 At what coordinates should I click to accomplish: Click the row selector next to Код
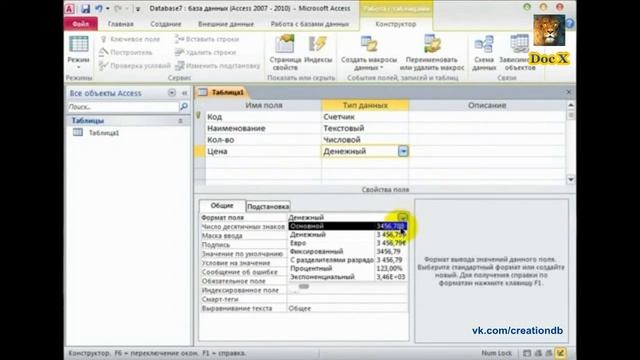tap(200, 117)
